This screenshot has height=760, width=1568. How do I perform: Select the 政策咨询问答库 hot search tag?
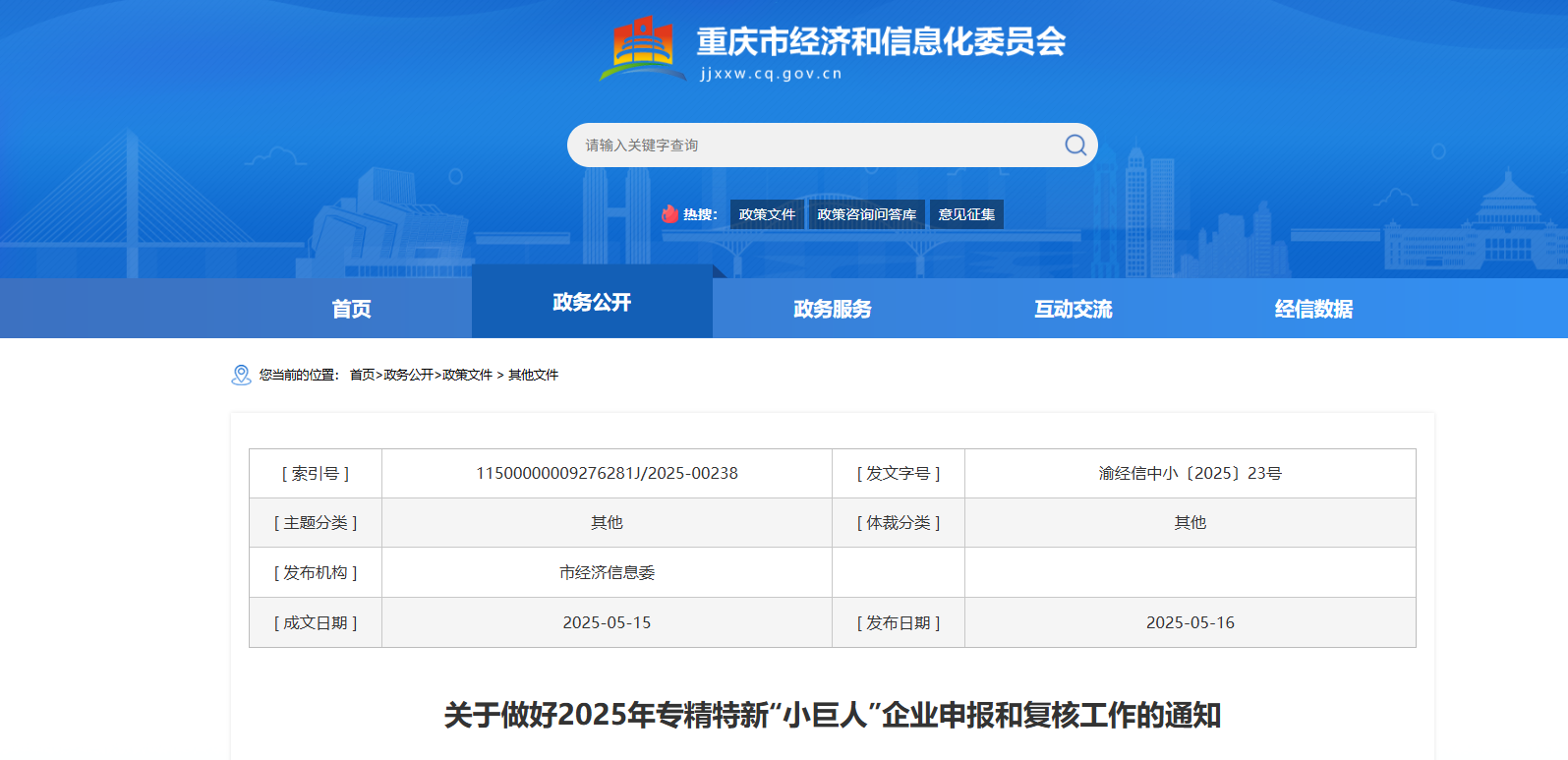coord(866,214)
